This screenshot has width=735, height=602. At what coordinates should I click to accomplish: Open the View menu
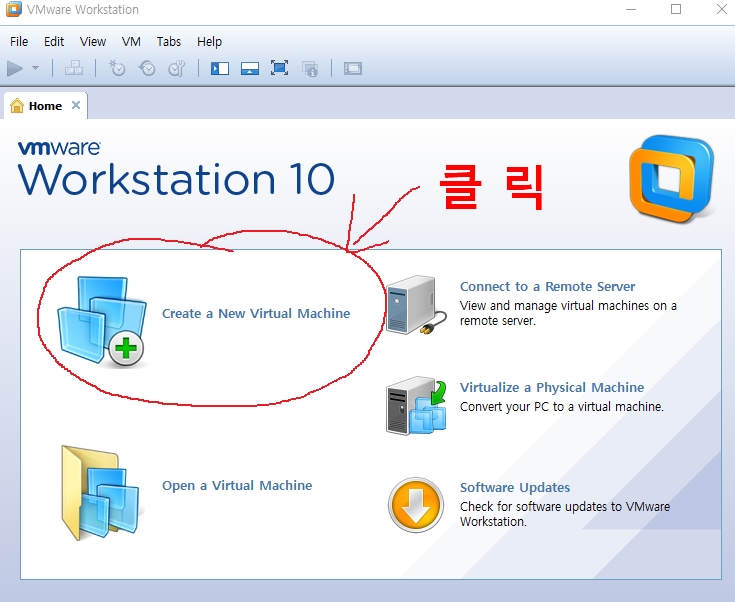[x=93, y=42]
